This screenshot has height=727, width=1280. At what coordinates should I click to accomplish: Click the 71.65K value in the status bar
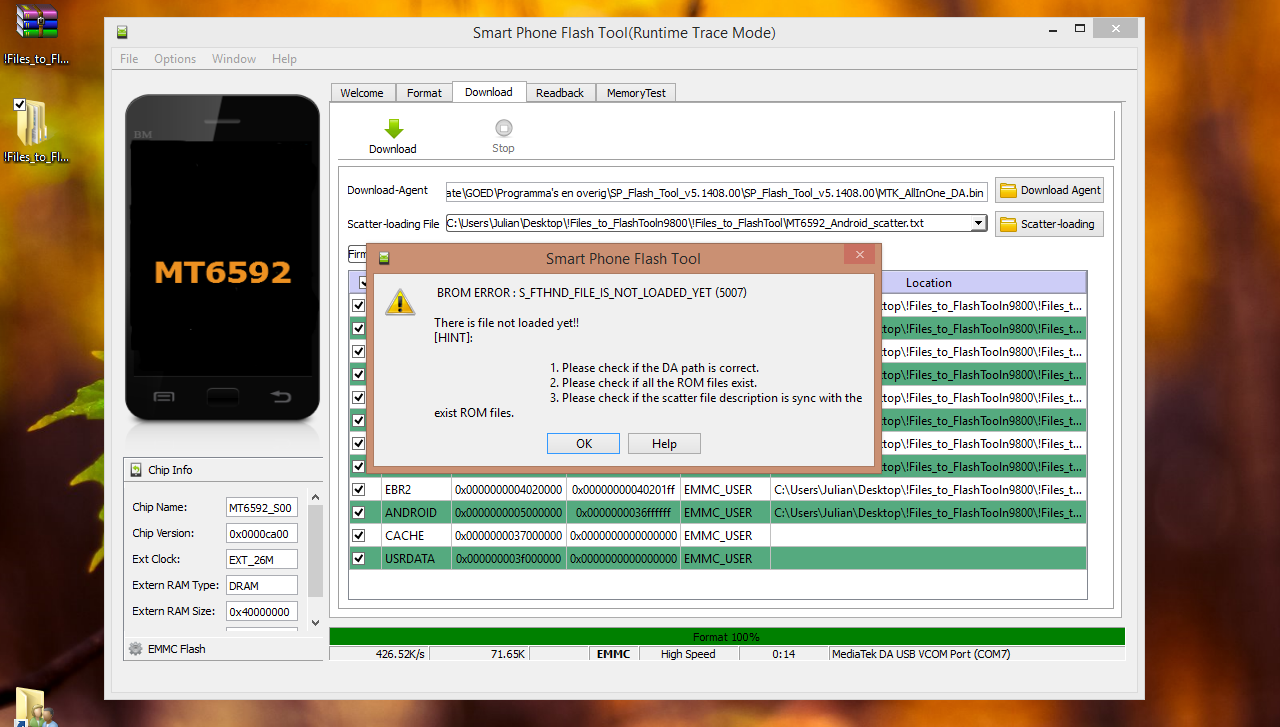(x=508, y=654)
